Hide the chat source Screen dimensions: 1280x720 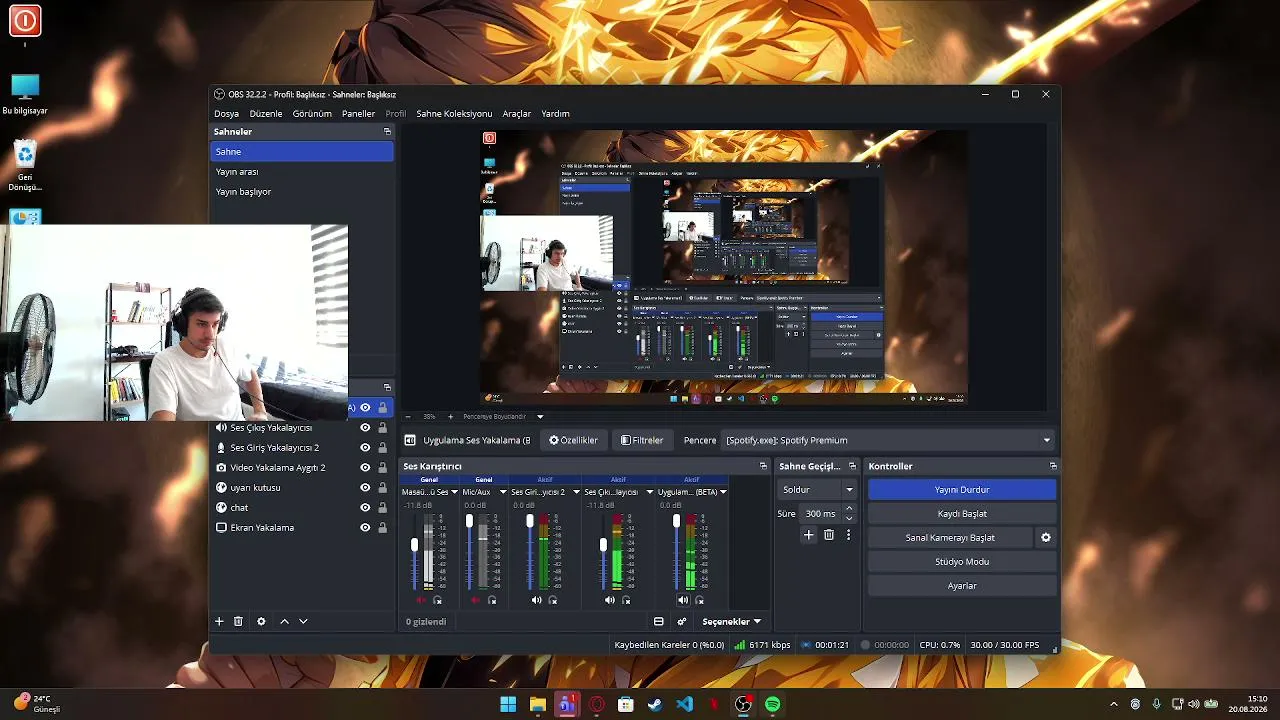click(x=365, y=507)
